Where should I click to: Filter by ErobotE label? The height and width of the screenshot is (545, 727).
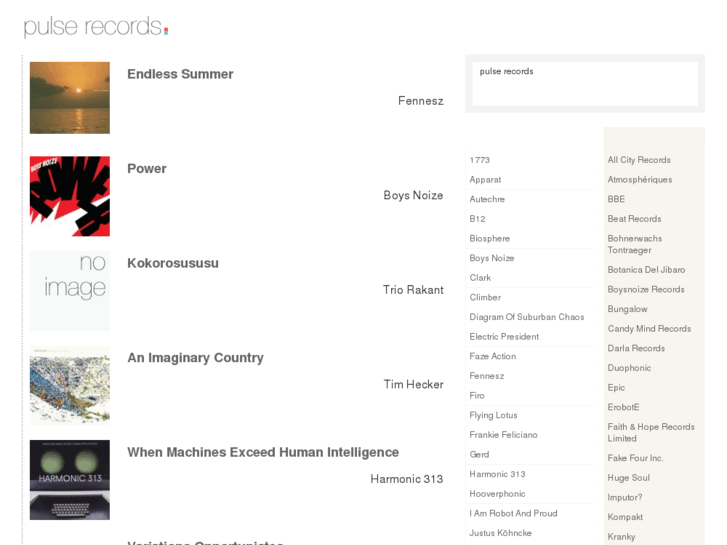[x=624, y=407]
